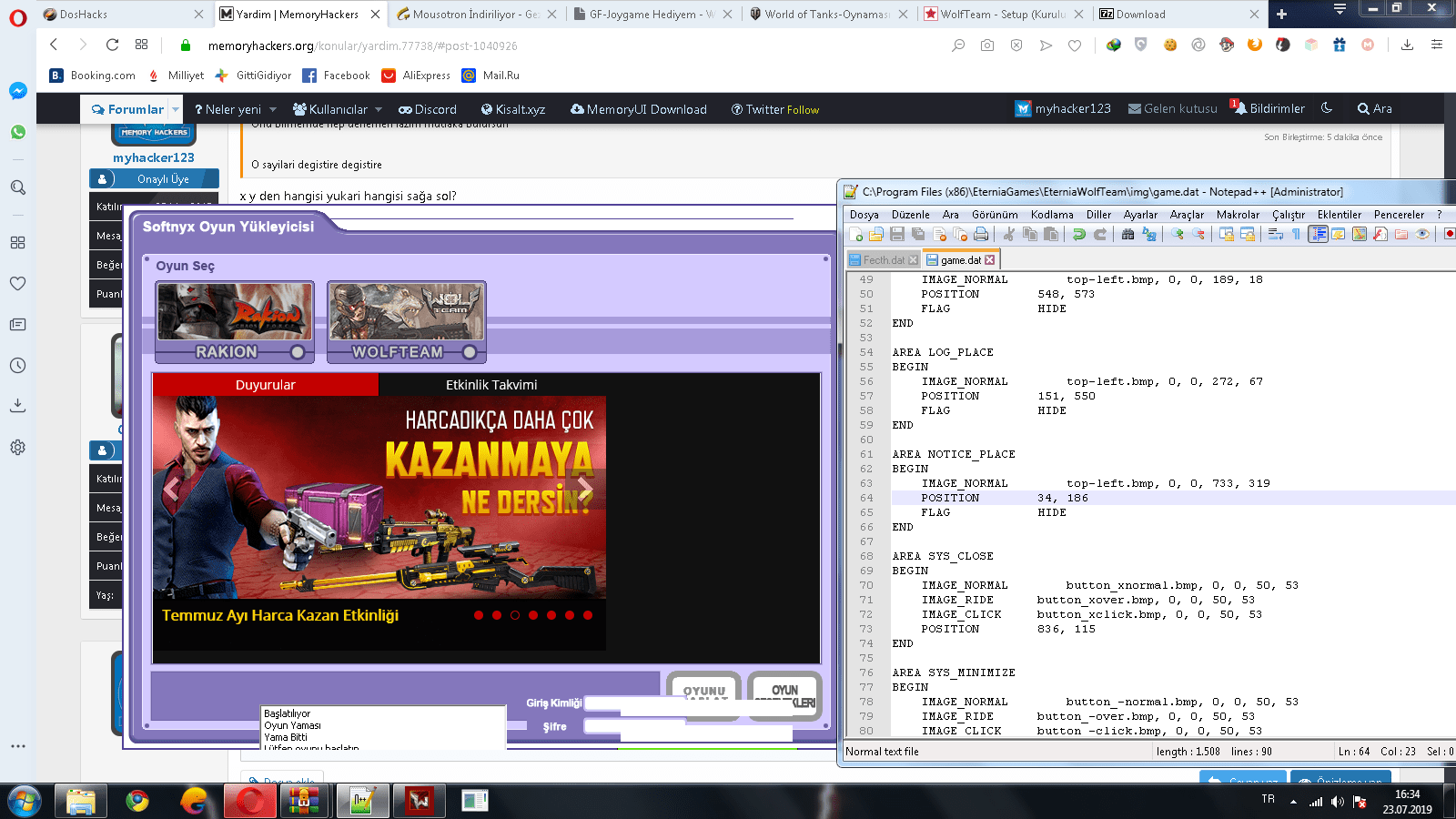The image size is (1456, 819).
Task: Open the Opera sidebar search
Action: pos(17,187)
